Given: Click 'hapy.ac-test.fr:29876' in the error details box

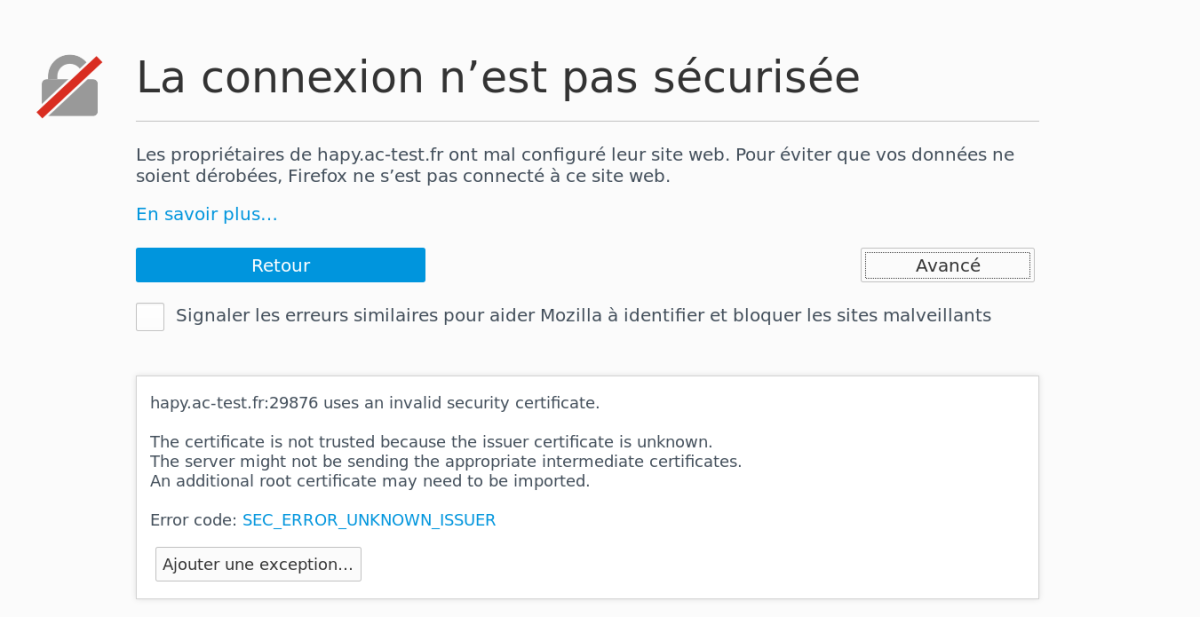Looking at the screenshot, I should [x=234, y=403].
